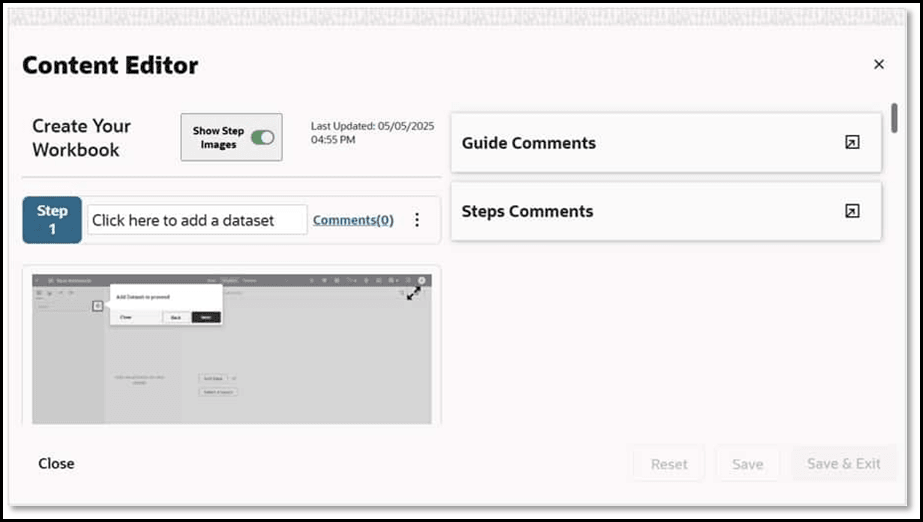Click the step 1 screenshot thumbnail
Image resolution: width=923 pixels, height=522 pixels.
coord(231,349)
